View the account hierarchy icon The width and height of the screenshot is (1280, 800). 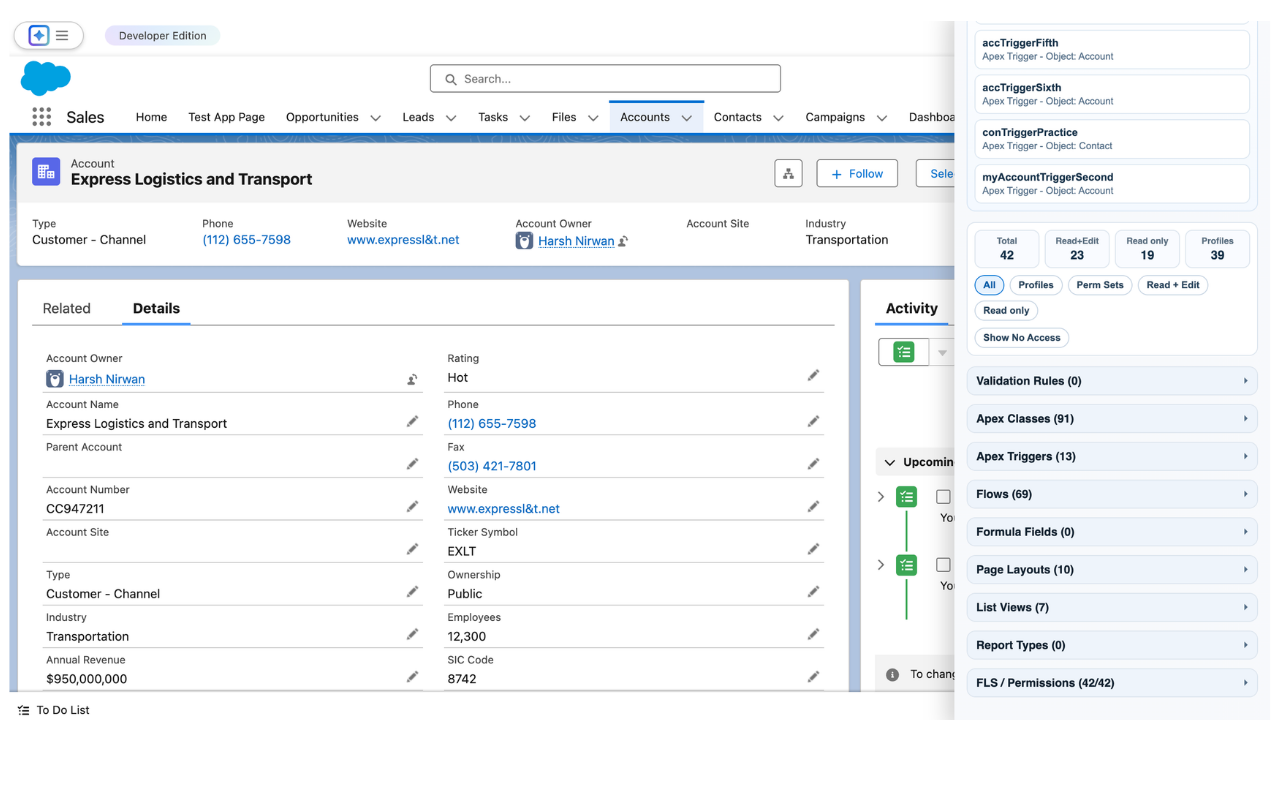(788, 173)
